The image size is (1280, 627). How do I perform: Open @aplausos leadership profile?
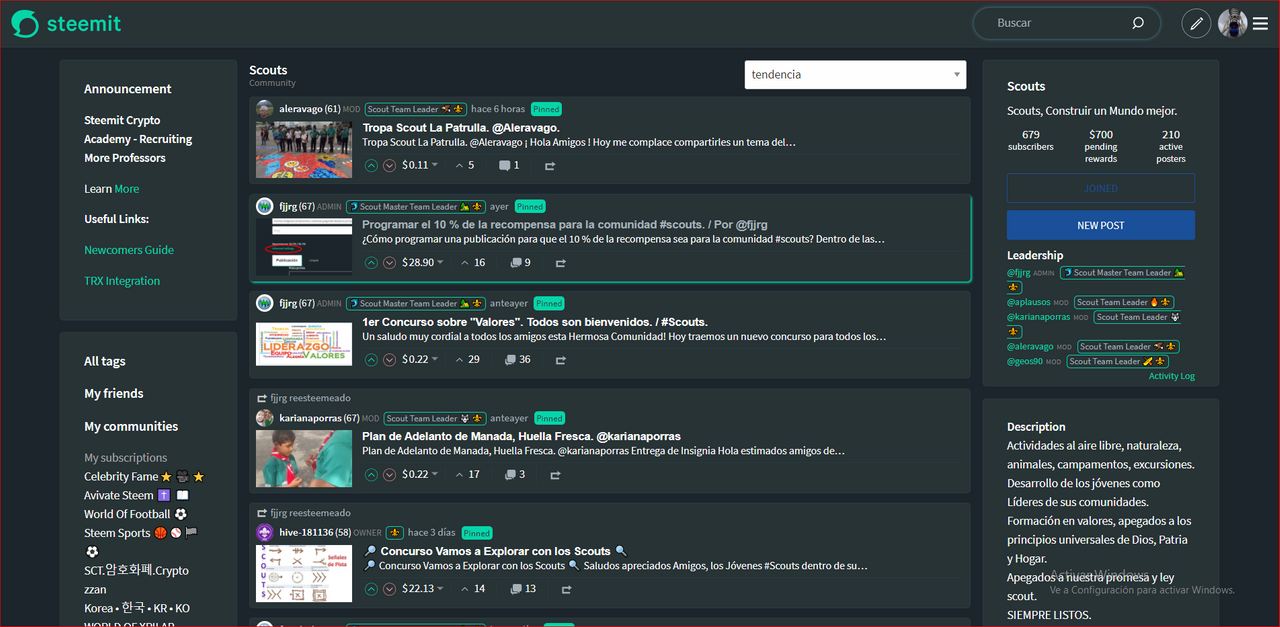click(1028, 302)
